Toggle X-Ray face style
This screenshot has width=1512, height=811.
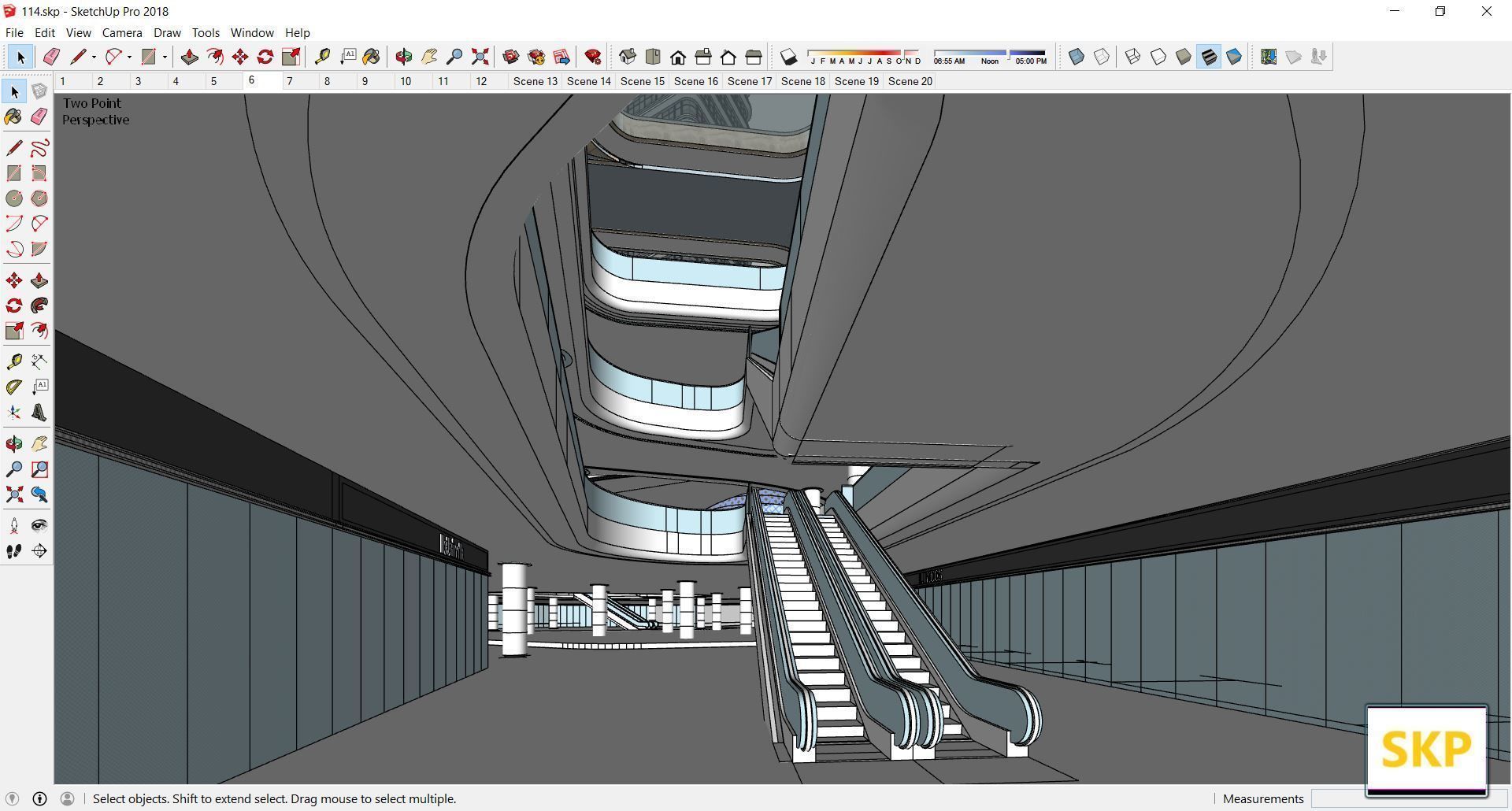pos(1077,57)
